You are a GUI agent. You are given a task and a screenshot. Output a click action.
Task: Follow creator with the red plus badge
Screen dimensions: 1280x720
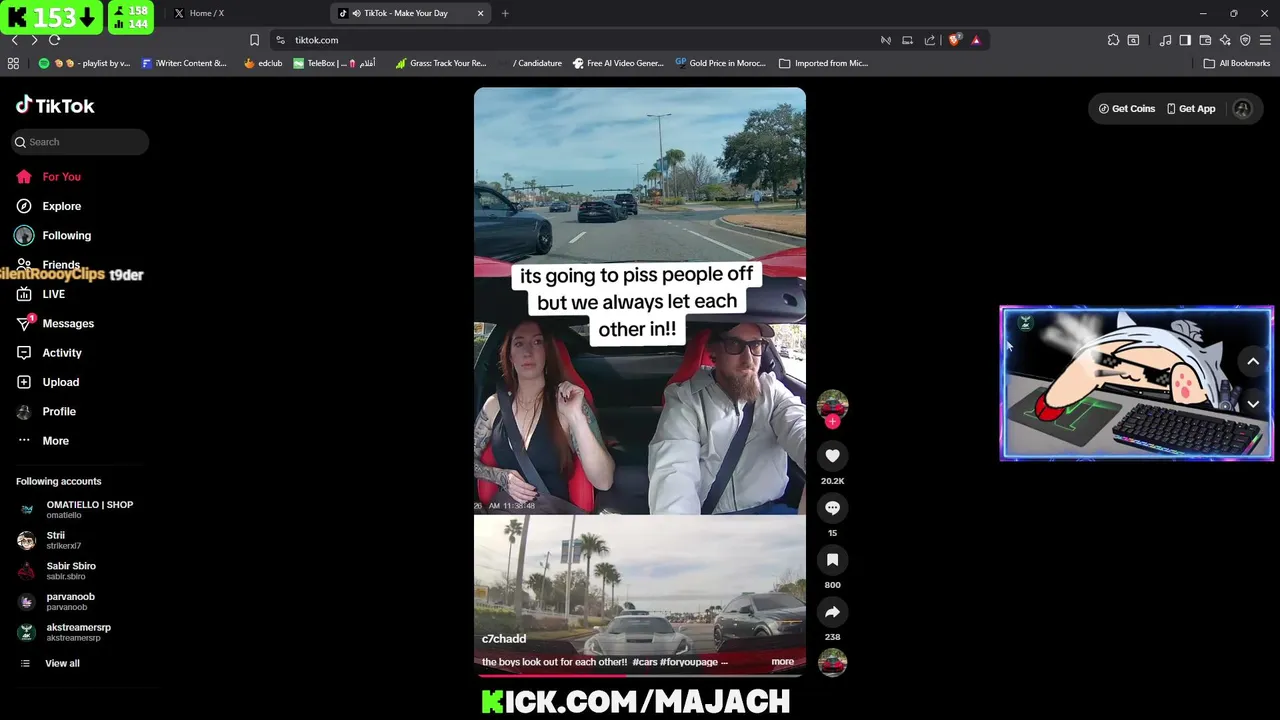pos(832,422)
